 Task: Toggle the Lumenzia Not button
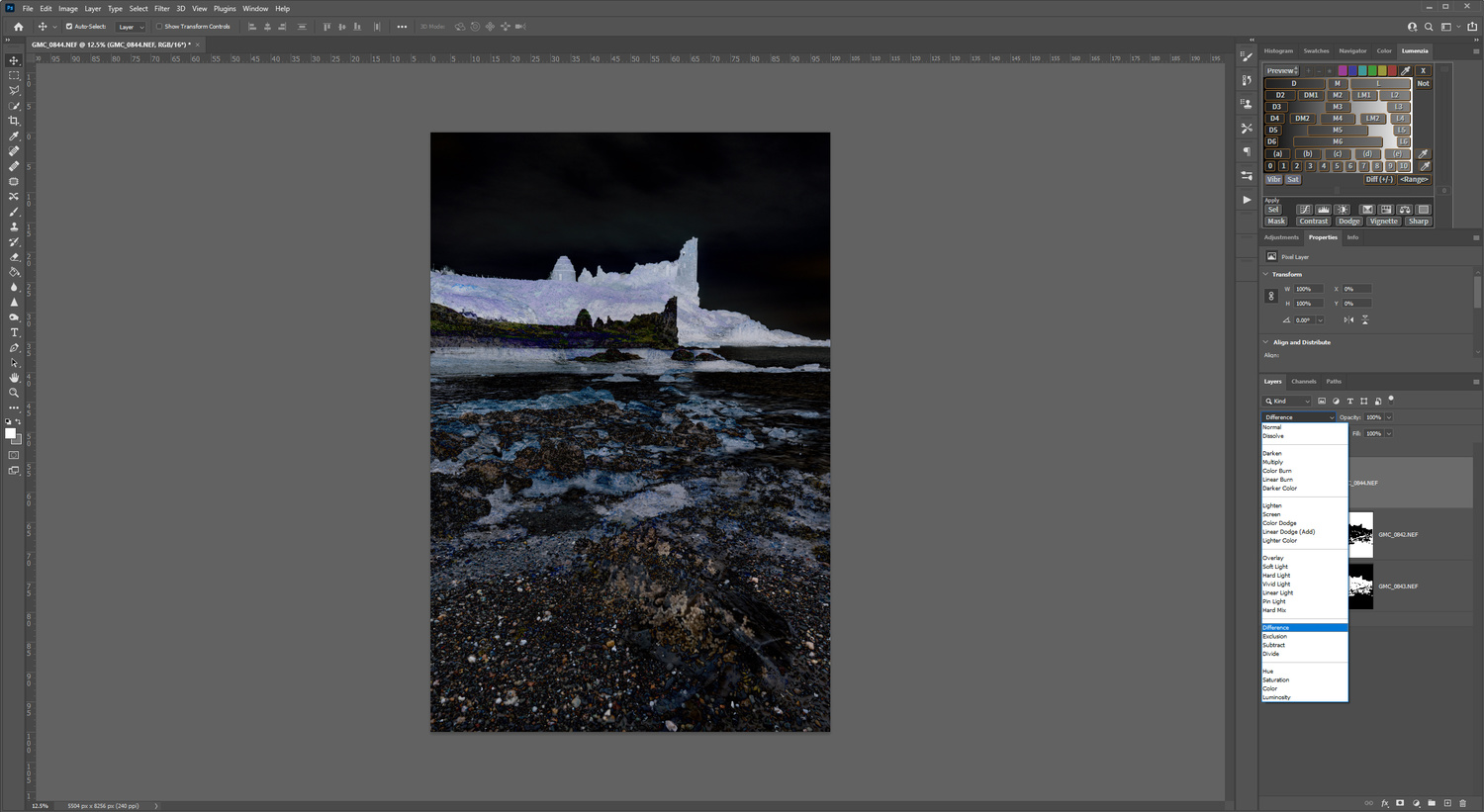point(1423,83)
